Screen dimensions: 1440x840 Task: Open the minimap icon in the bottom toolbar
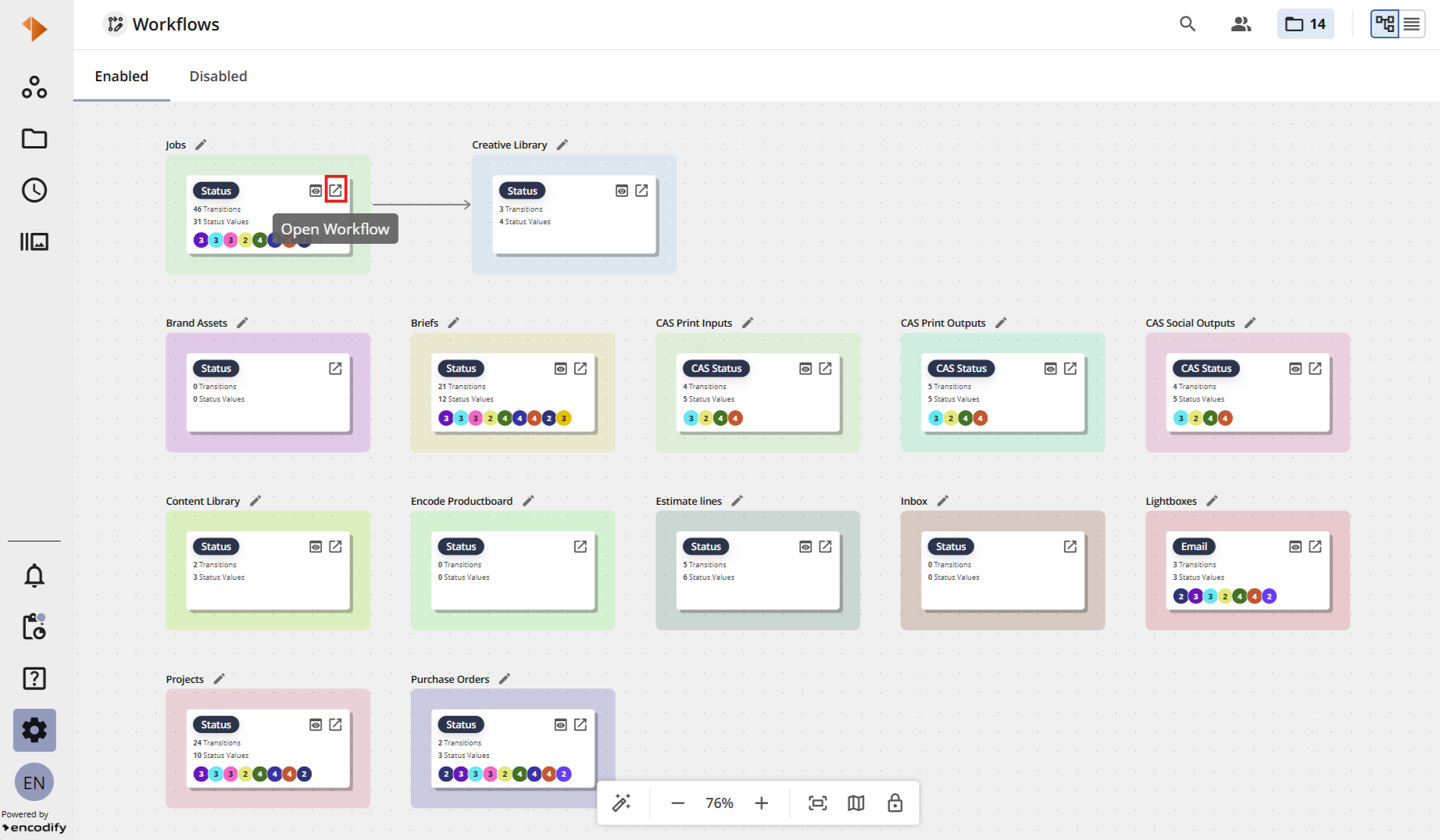pos(856,802)
